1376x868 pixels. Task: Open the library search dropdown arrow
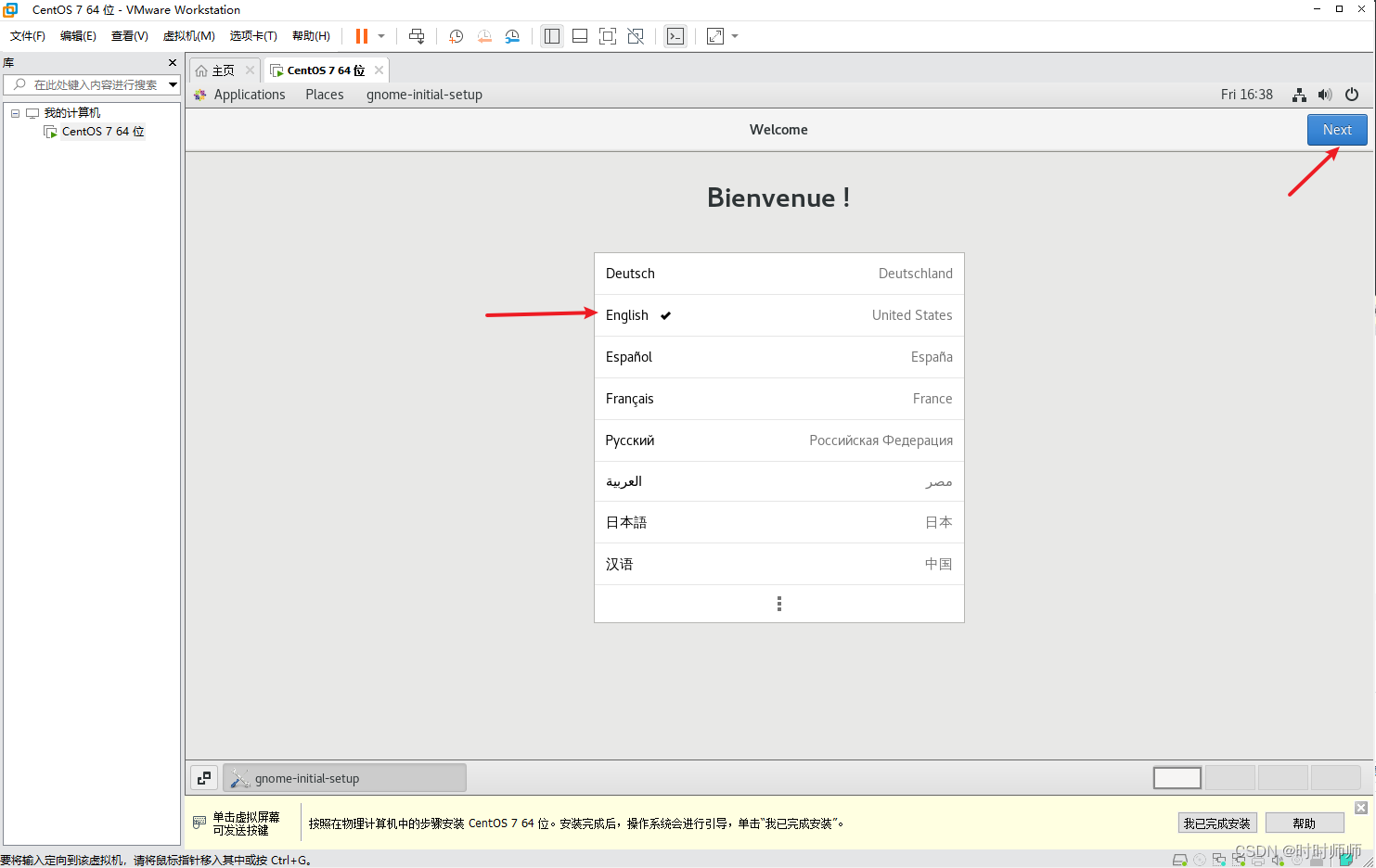click(174, 84)
